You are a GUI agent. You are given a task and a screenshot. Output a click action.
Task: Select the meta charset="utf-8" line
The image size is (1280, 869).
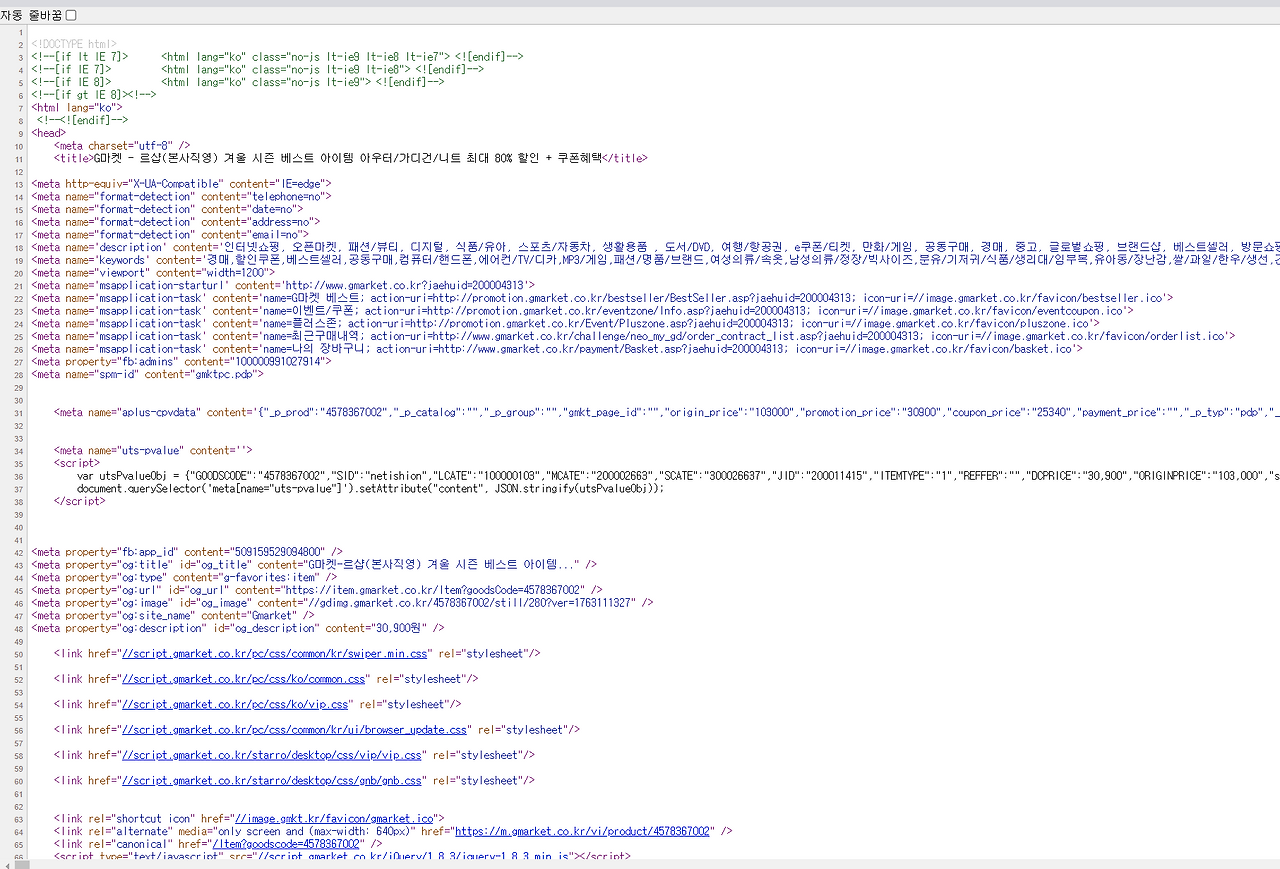122,145
